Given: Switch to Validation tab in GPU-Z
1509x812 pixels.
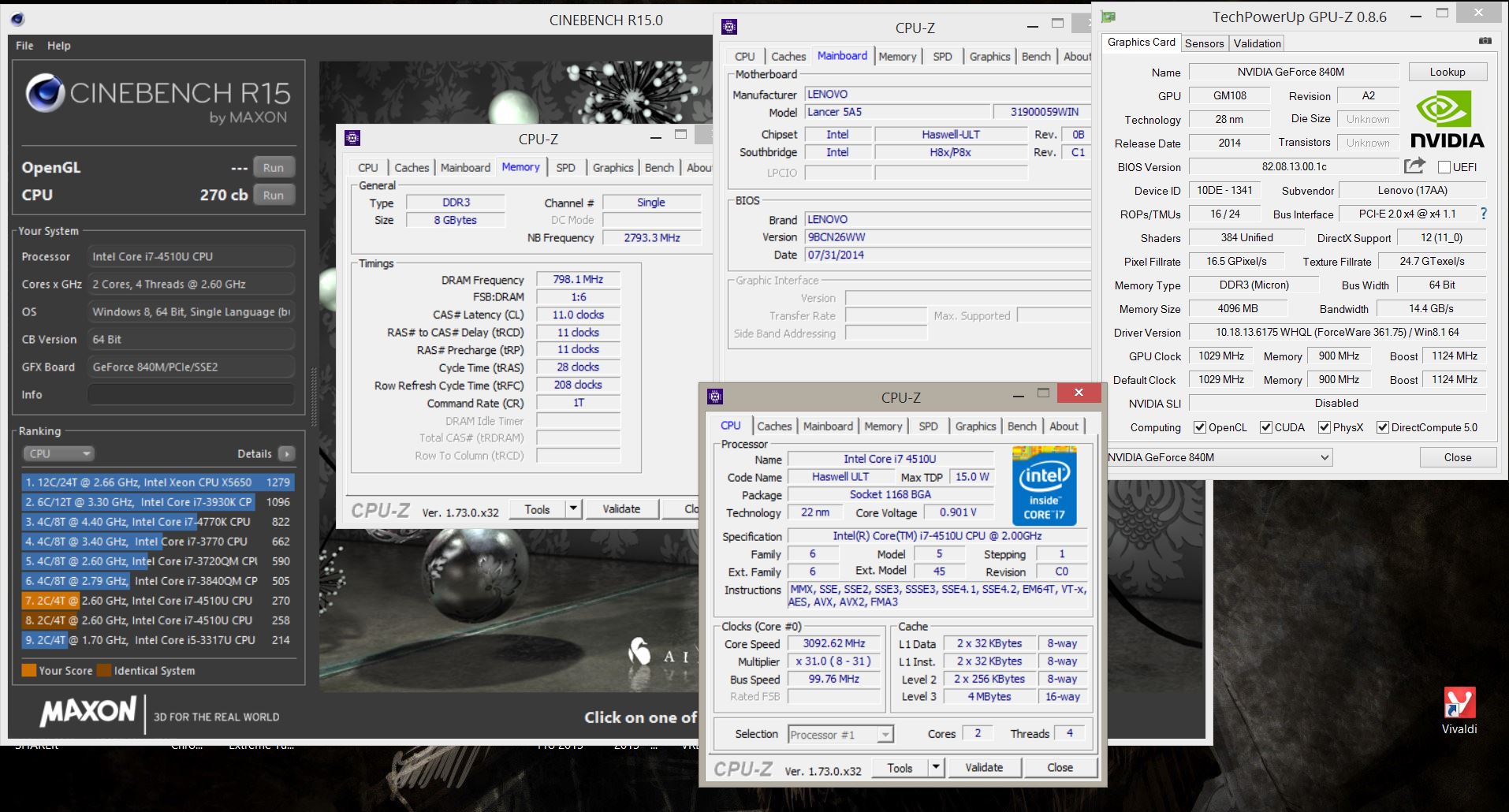Looking at the screenshot, I should [1257, 43].
